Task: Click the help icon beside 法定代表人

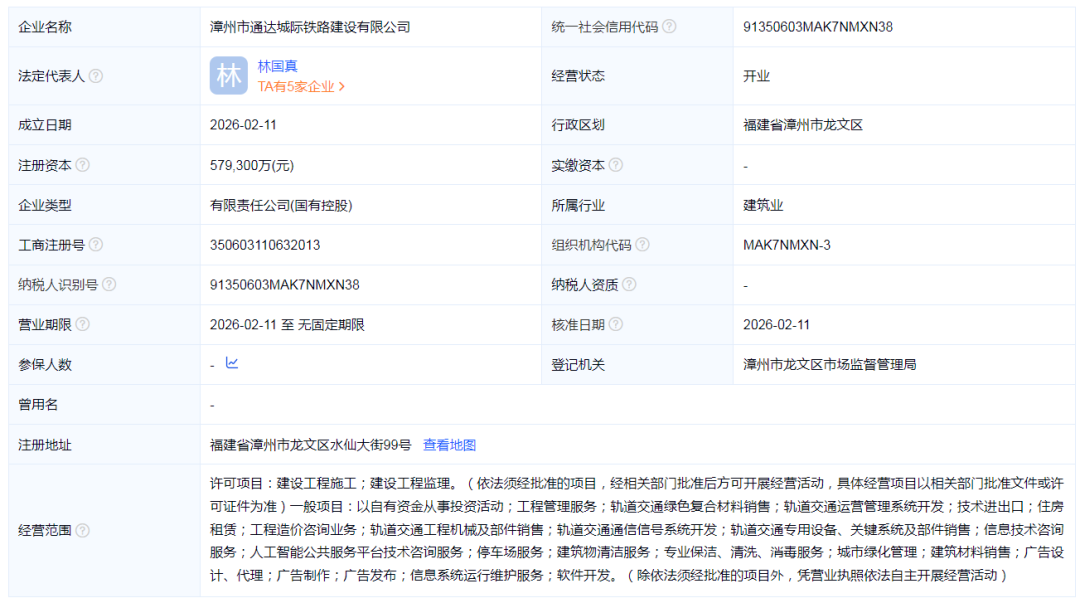Action: tap(95, 75)
